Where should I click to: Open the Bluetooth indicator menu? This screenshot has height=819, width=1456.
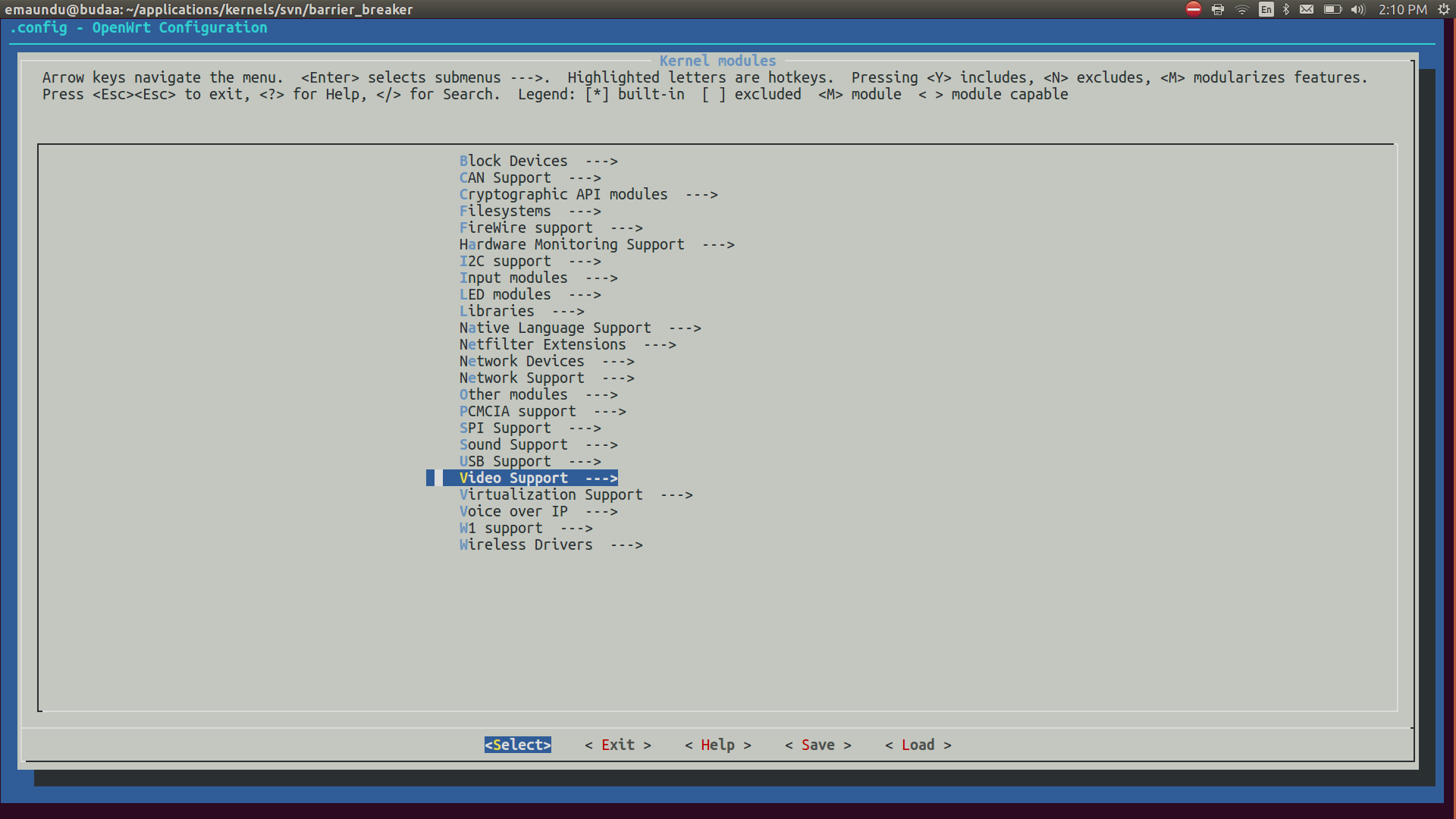click(x=1286, y=9)
